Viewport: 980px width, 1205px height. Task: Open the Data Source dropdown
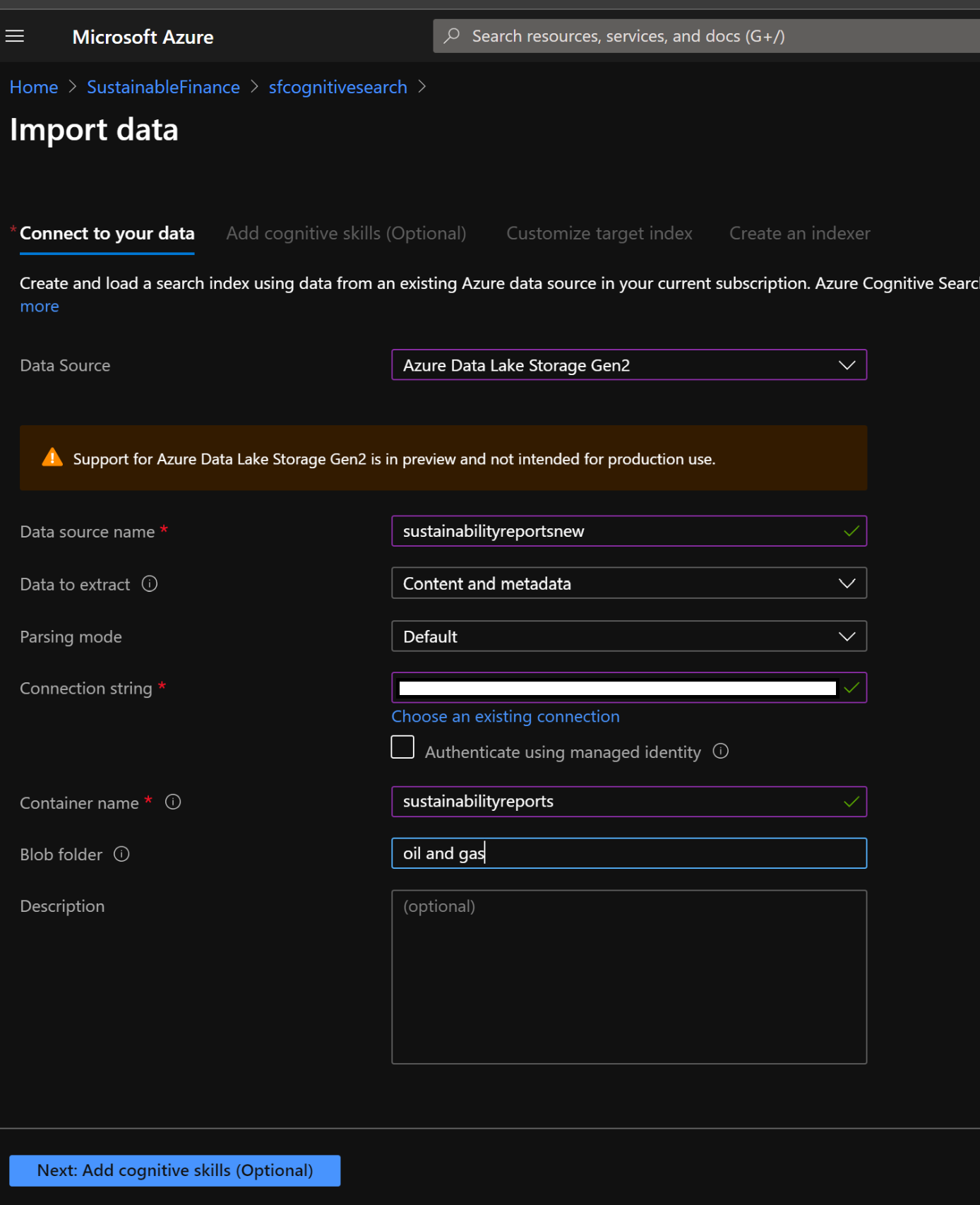tap(628, 365)
